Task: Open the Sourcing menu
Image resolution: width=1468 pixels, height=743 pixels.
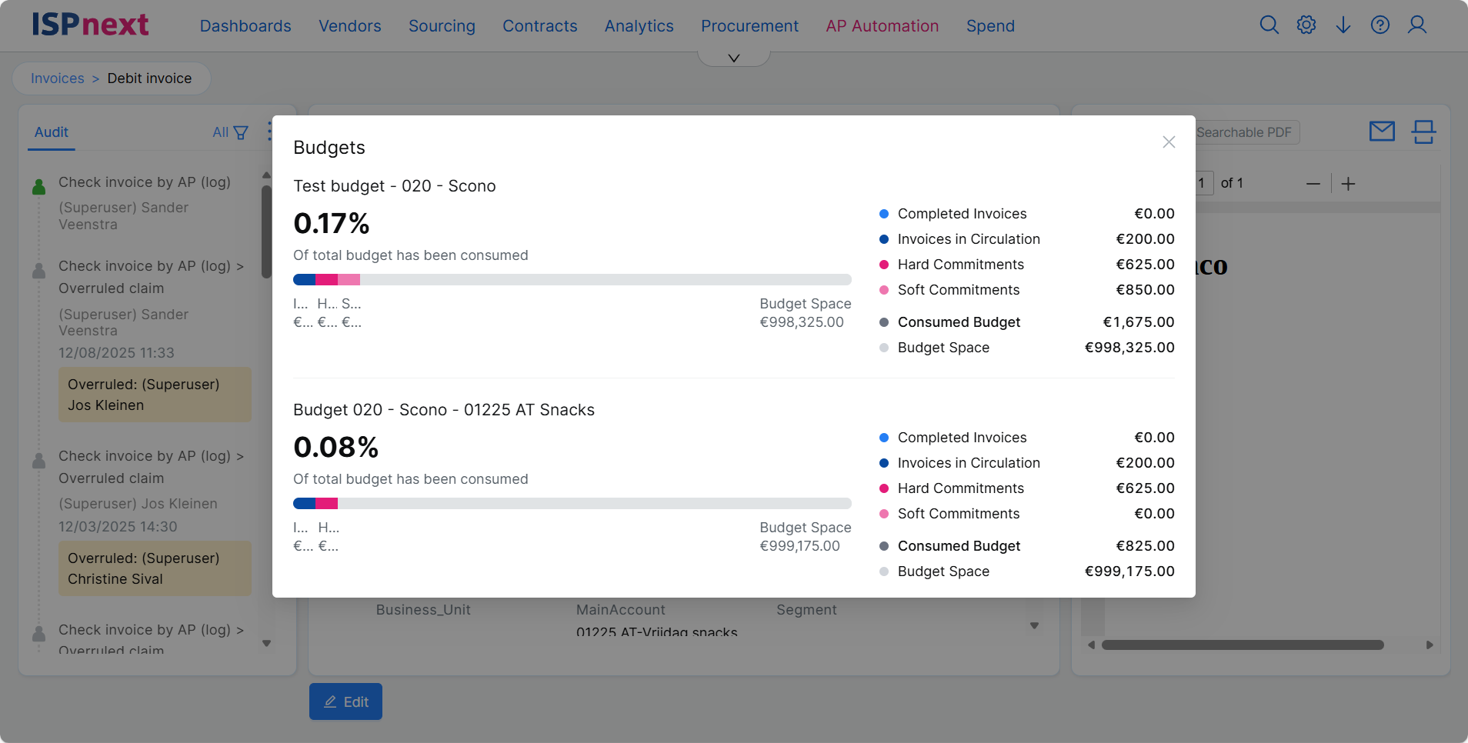Action: pos(442,26)
